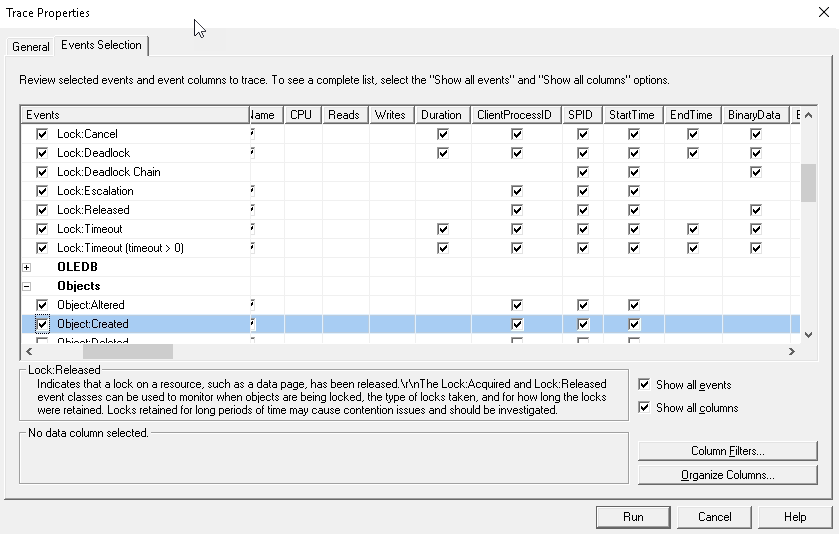
Task: Open Help for Trace Properties
Action: tap(795, 517)
